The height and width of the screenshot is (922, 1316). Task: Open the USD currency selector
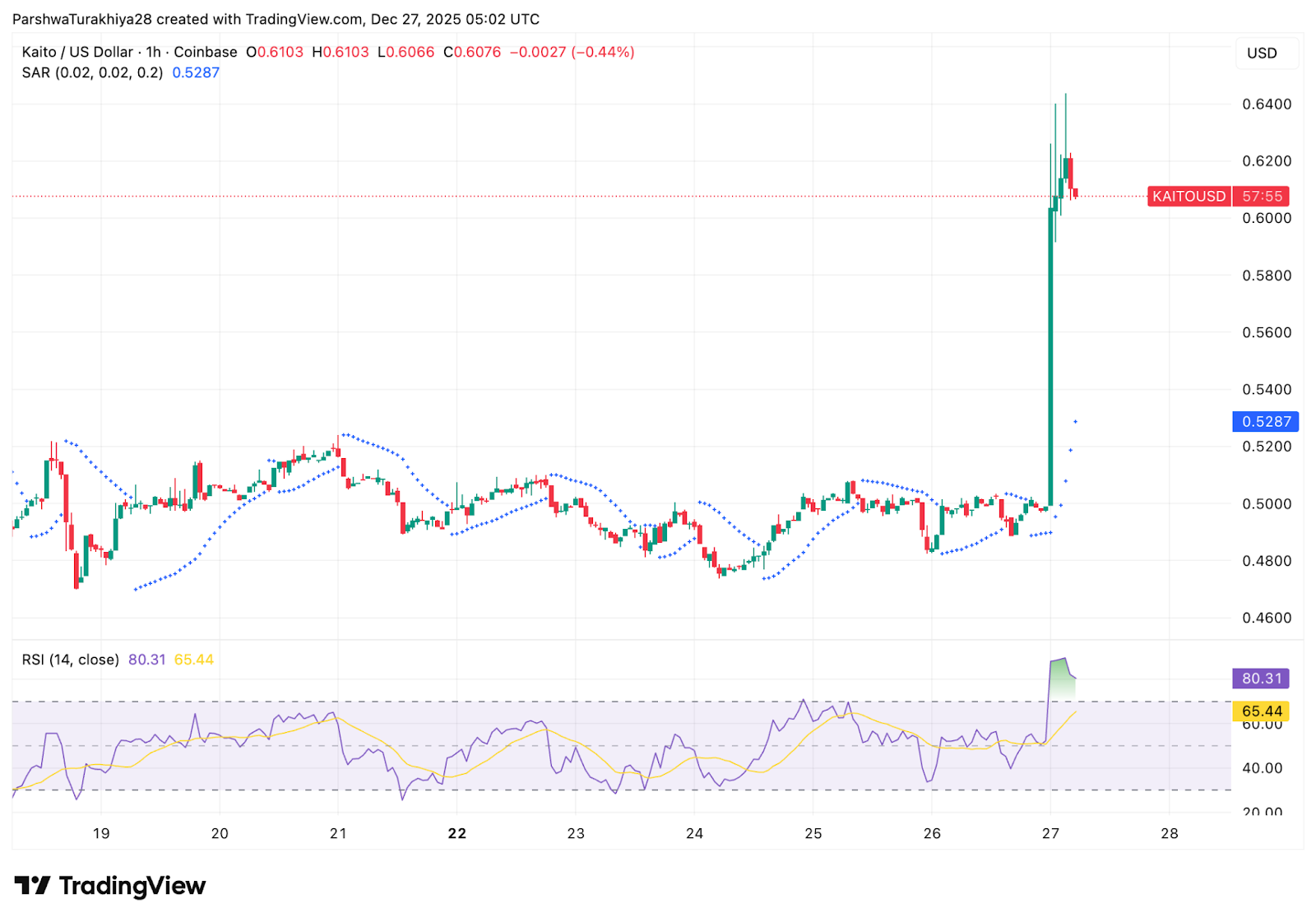[1267, 53]
